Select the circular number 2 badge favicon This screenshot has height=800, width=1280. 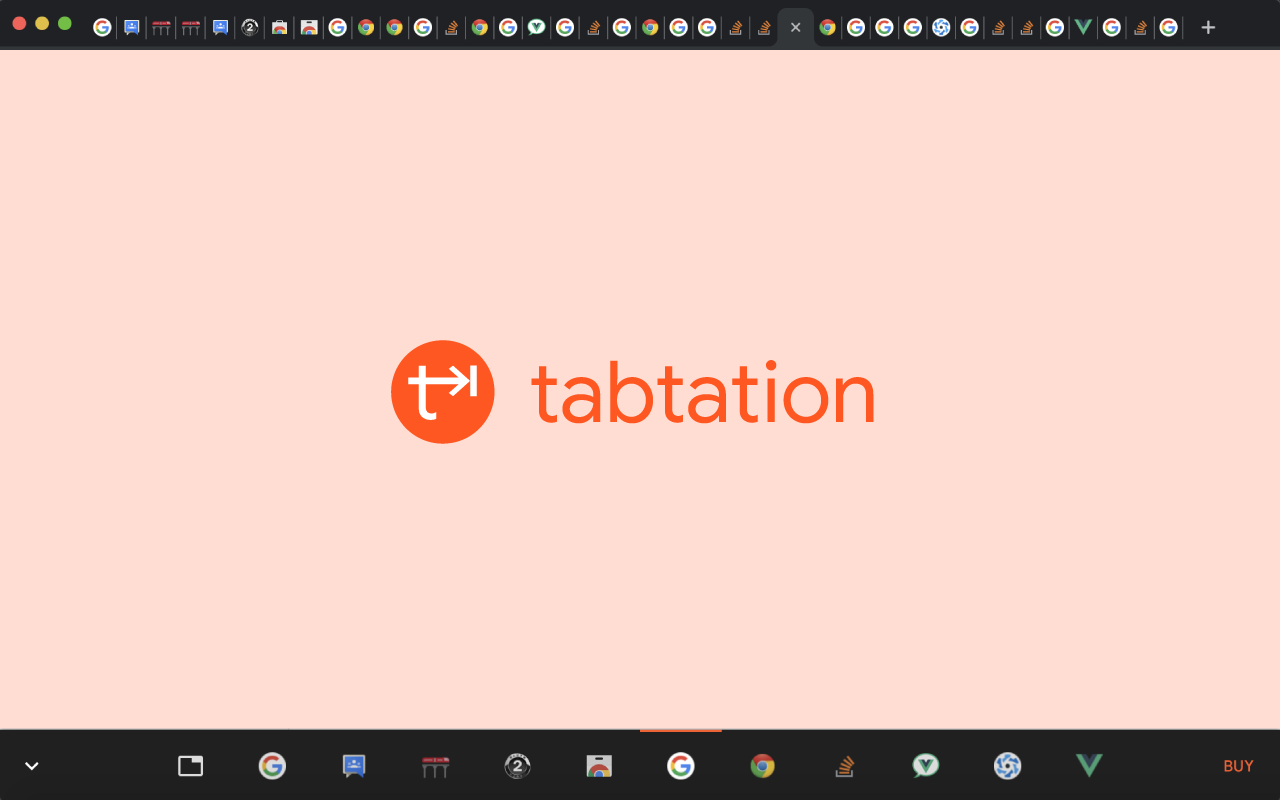click(517, 766)
